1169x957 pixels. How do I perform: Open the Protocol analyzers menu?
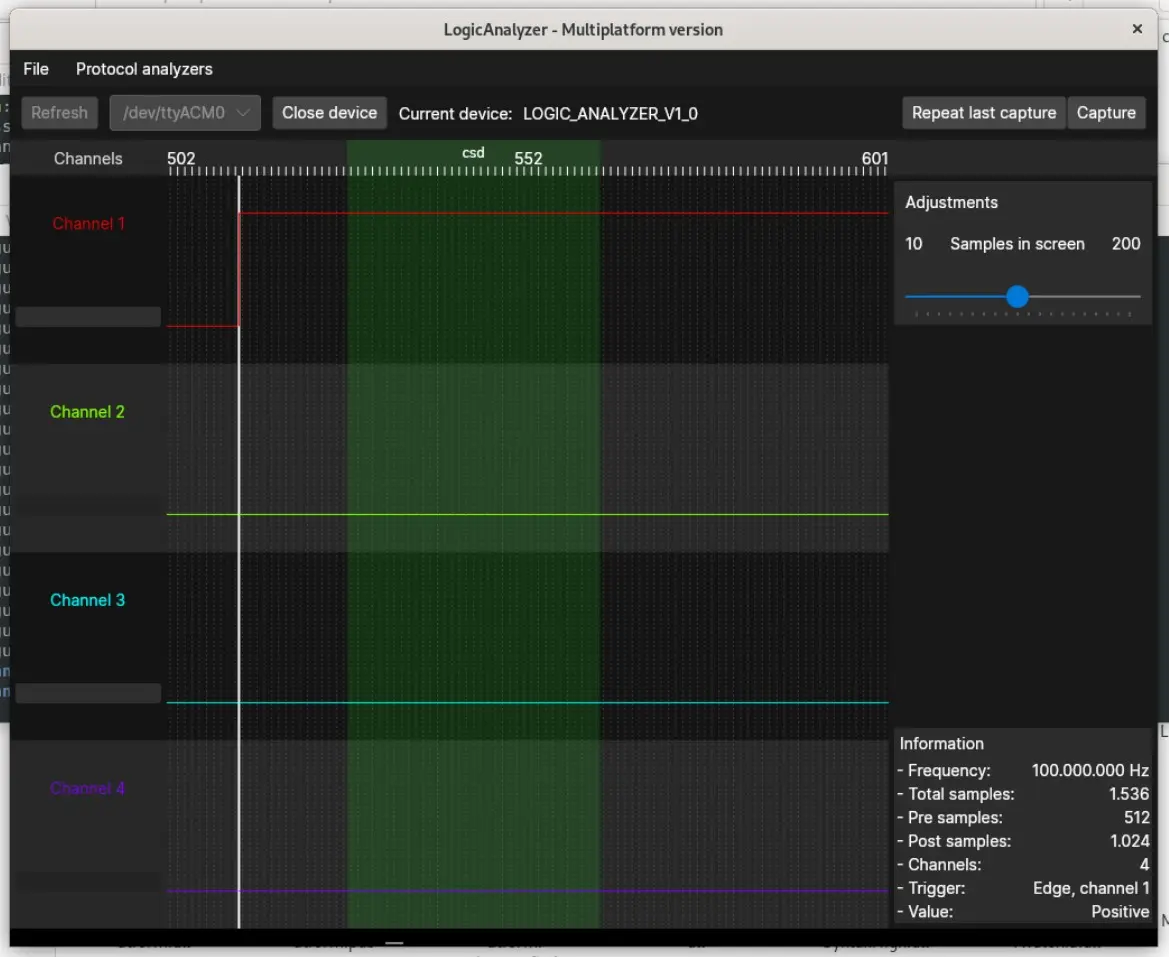tap(144, 69)
